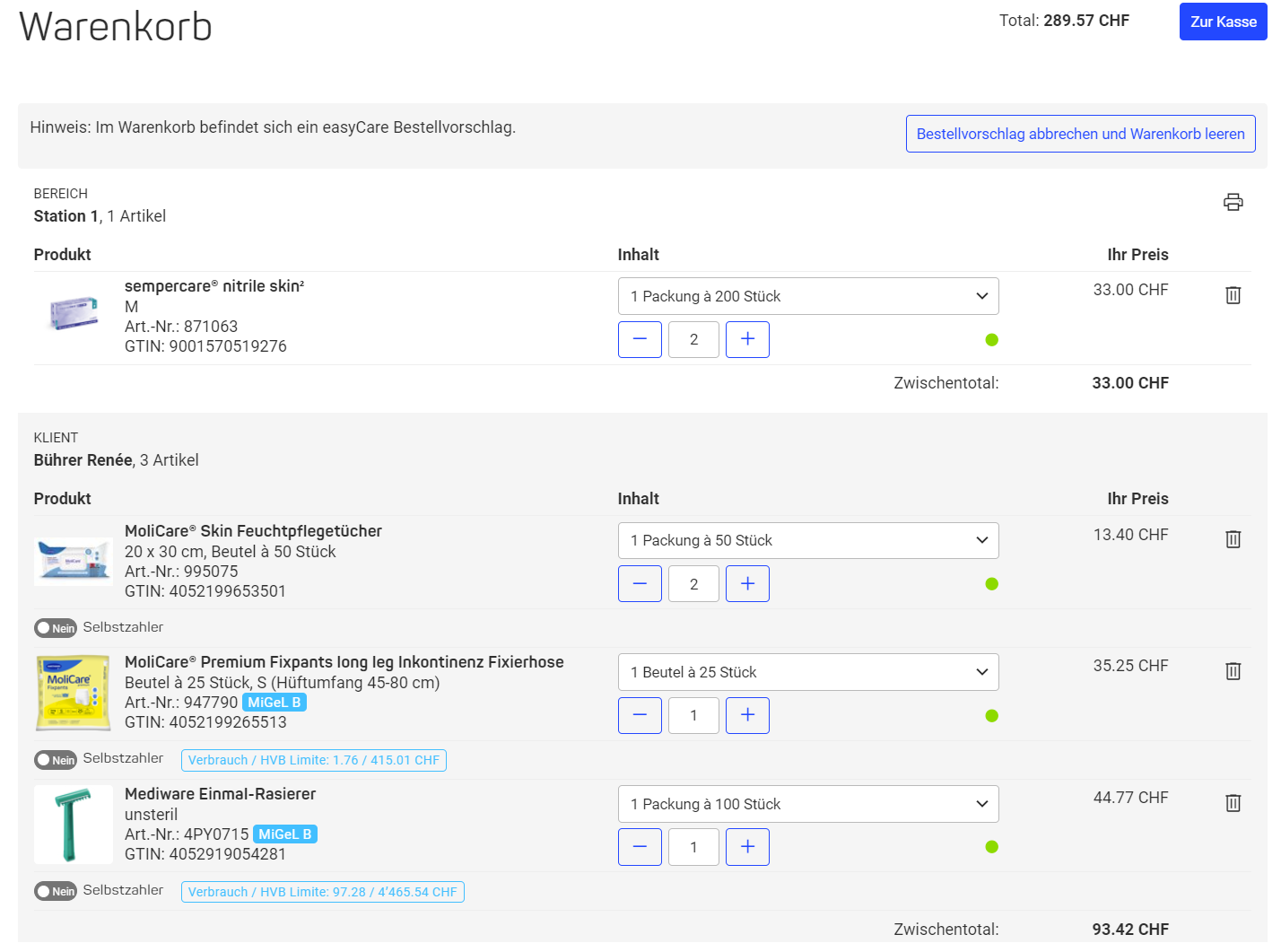Open the 1 Packung à 200 Stück dropdown

pyautogui.click(x=808, y=296)
